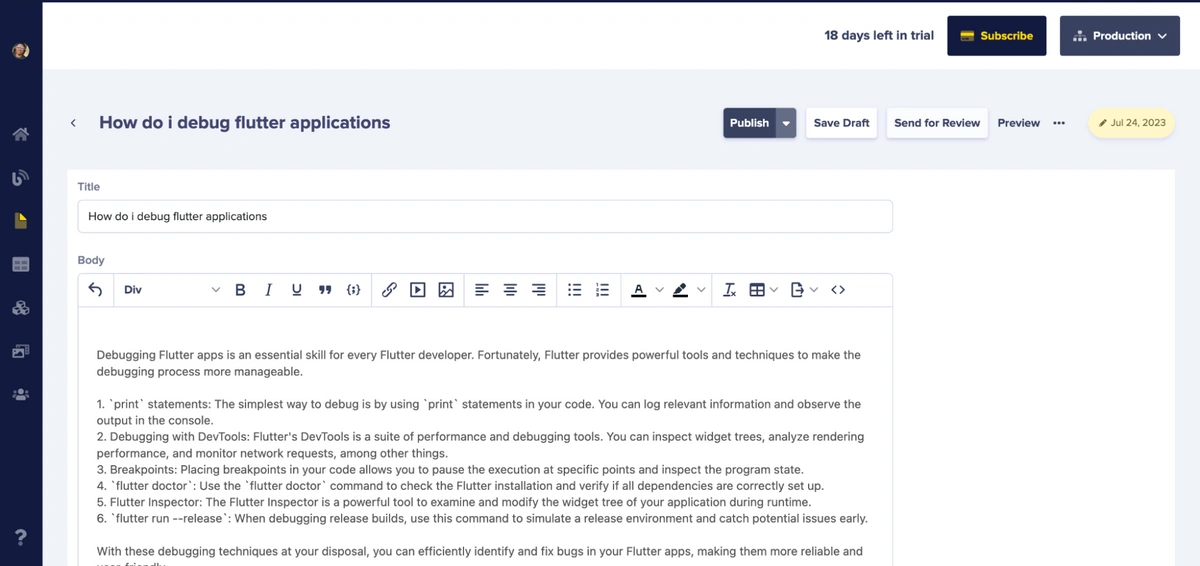Viewport: 1200px width, 566px height.
Task: Open the help question mark in sidebar
Action: coord(21,538)
